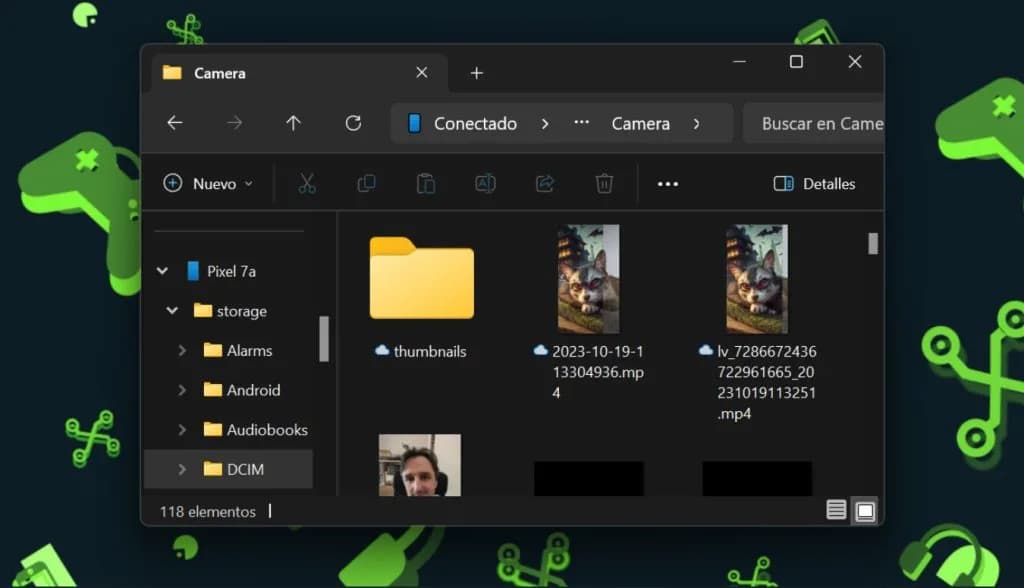The width and height of the screenshot is (1024, 588).
Task: Collapse the storage tree node
Action: coord(172,310)
